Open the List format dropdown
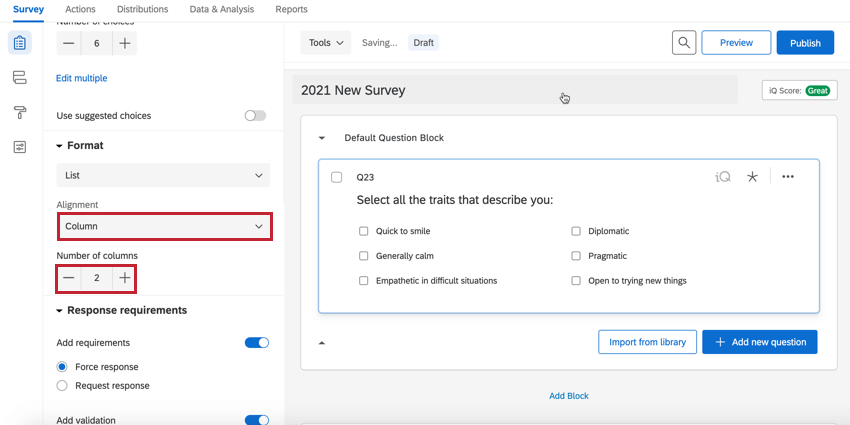850x425 pixels. point(163,175)
